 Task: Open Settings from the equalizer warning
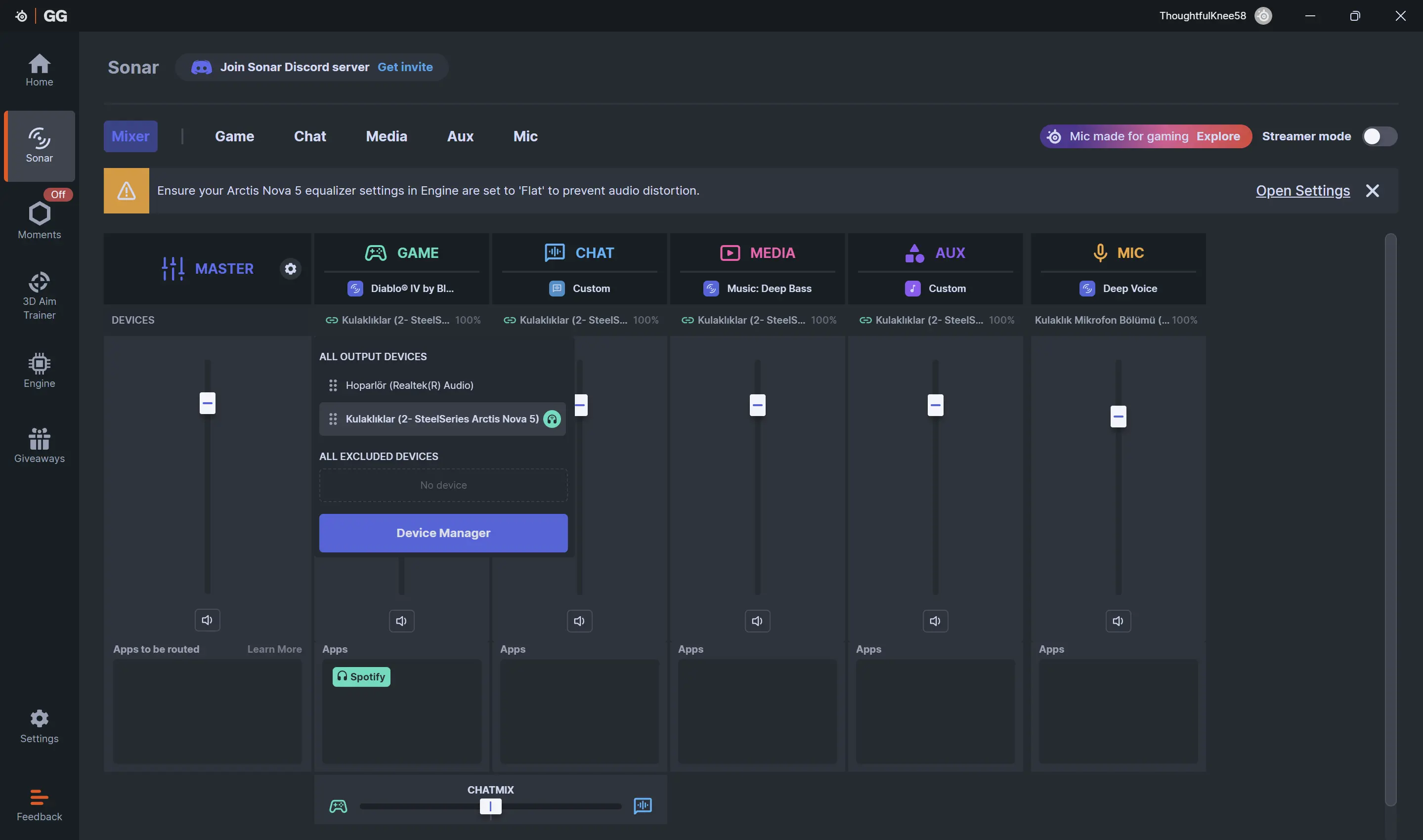pos(1302,191)
